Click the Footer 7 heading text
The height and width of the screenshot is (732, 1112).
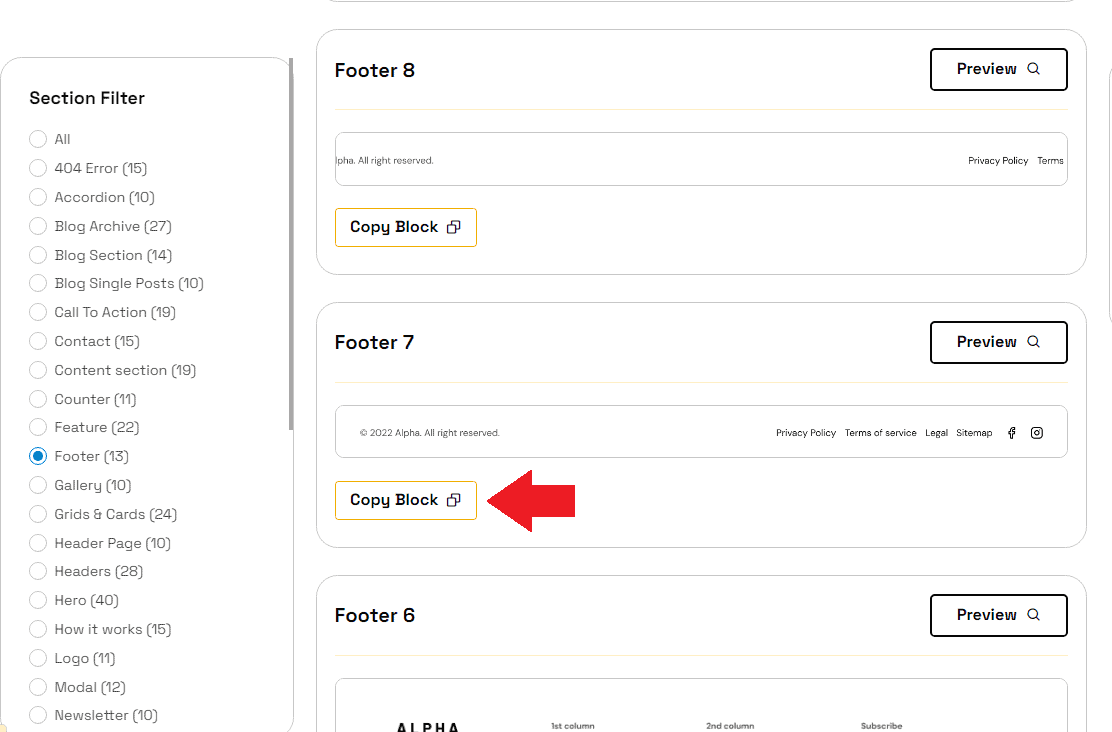374,343
